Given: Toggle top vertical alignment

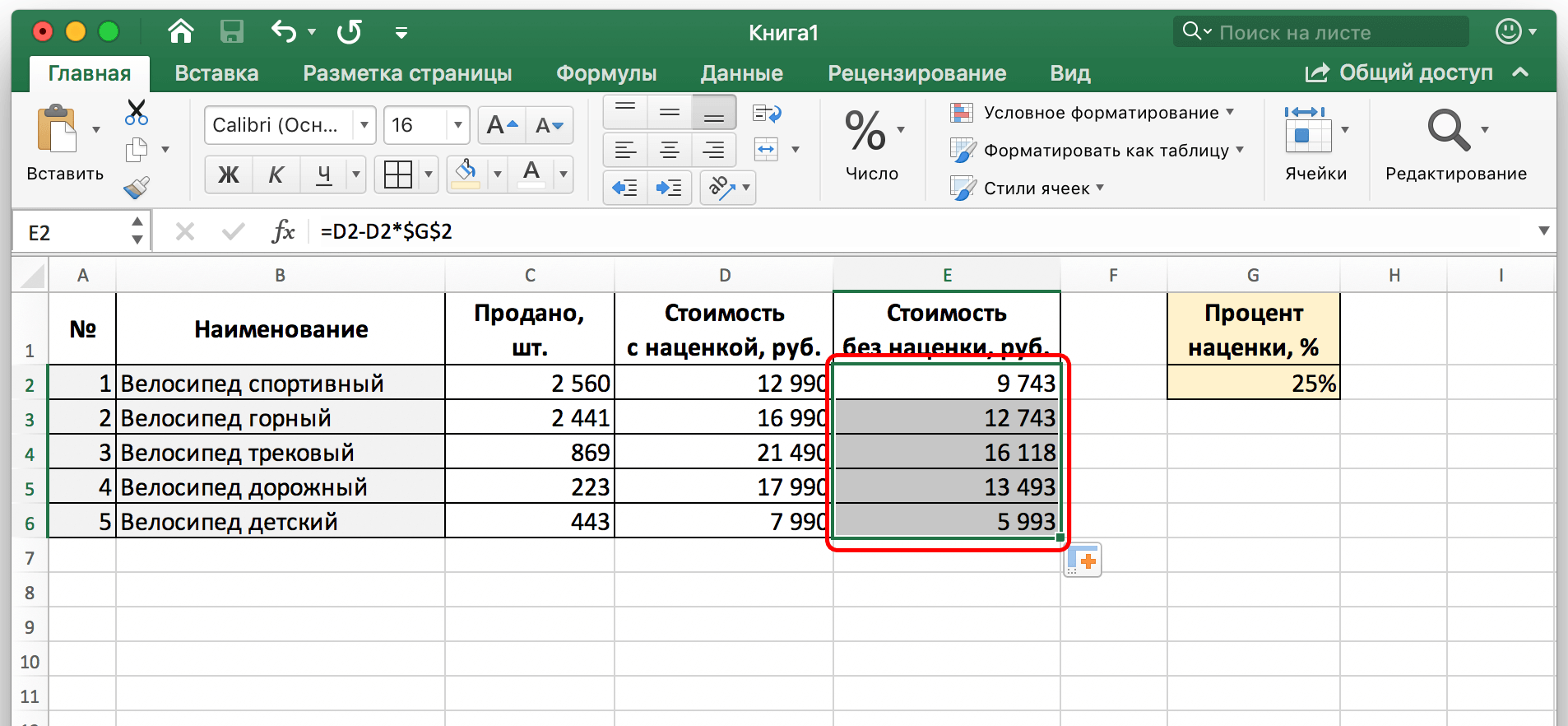Looking at the screenshot, I should point(625,112).
